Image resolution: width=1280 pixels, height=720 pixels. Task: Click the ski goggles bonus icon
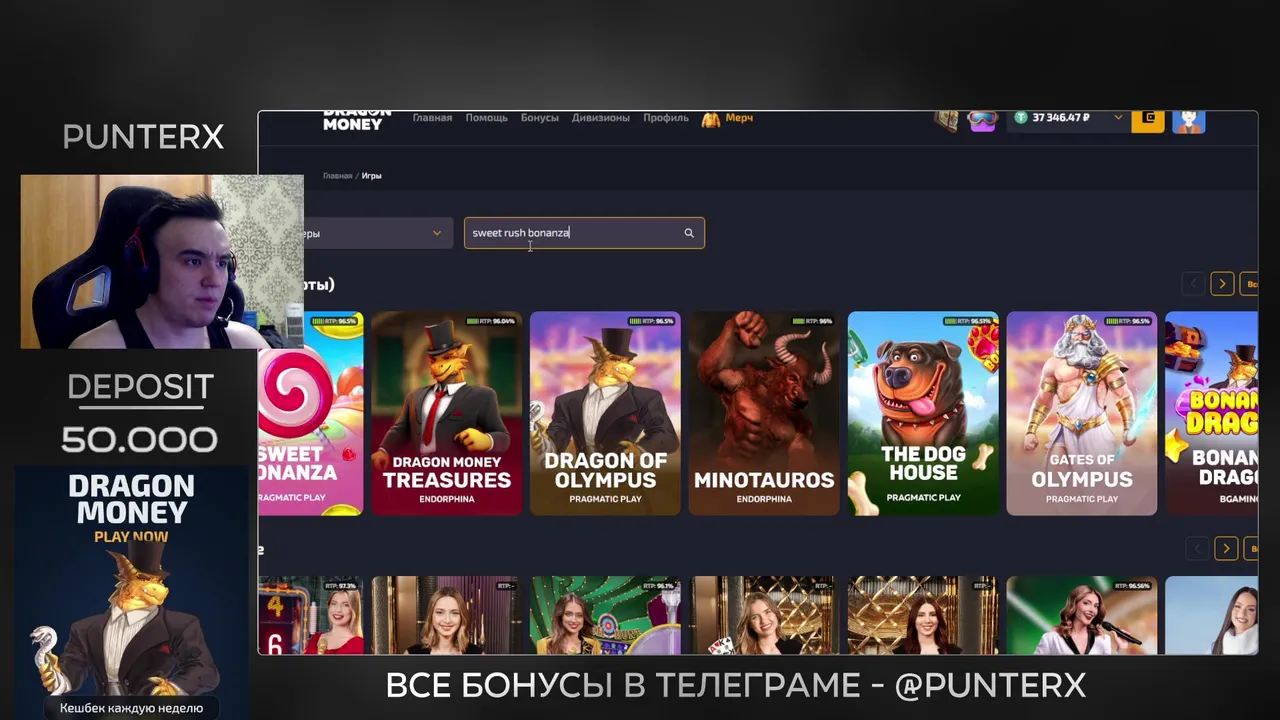pyautogui.click(x=983, y=121)
